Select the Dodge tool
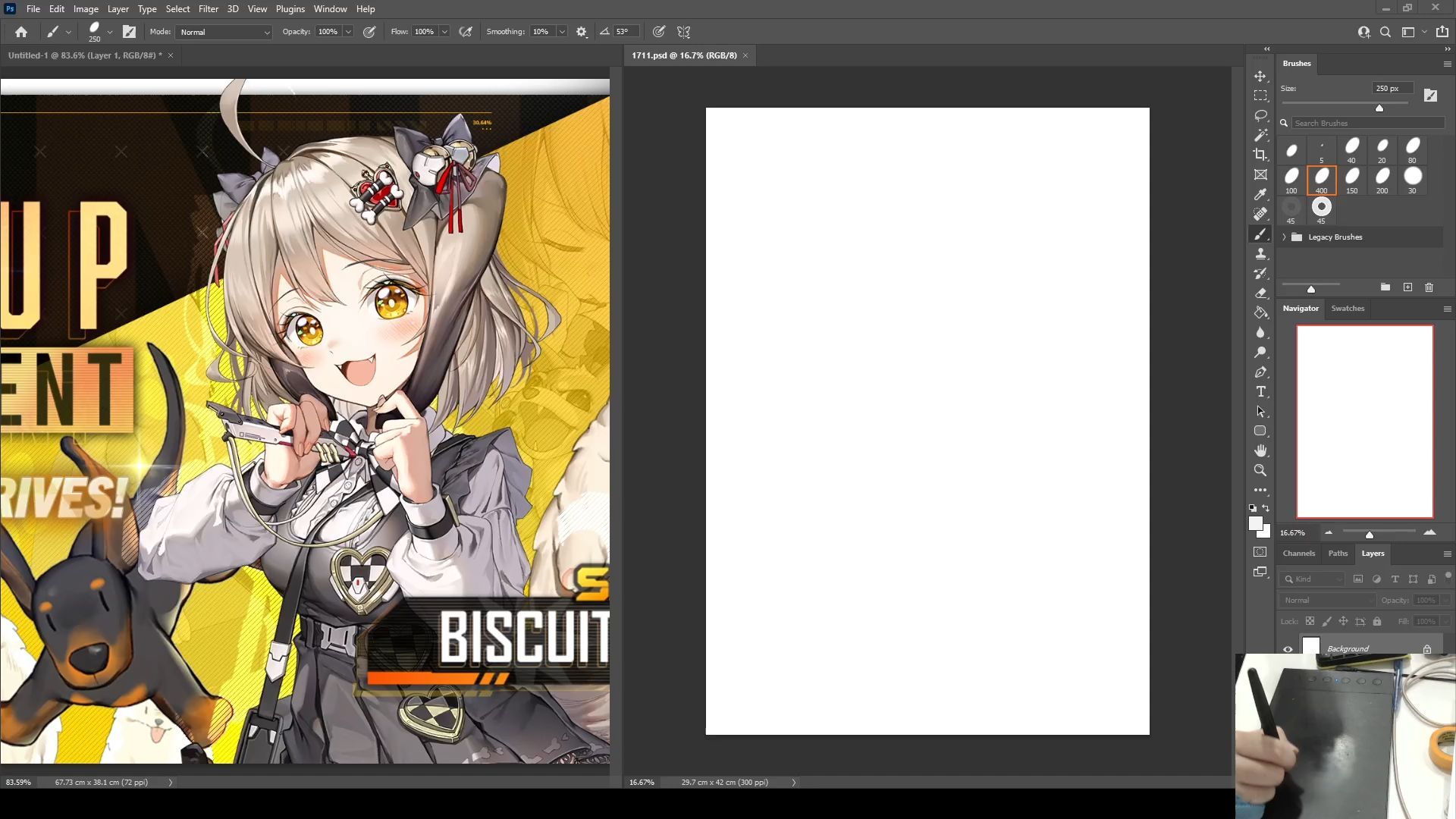Viewport: 1456px width, 819px height. (1260, 353)
